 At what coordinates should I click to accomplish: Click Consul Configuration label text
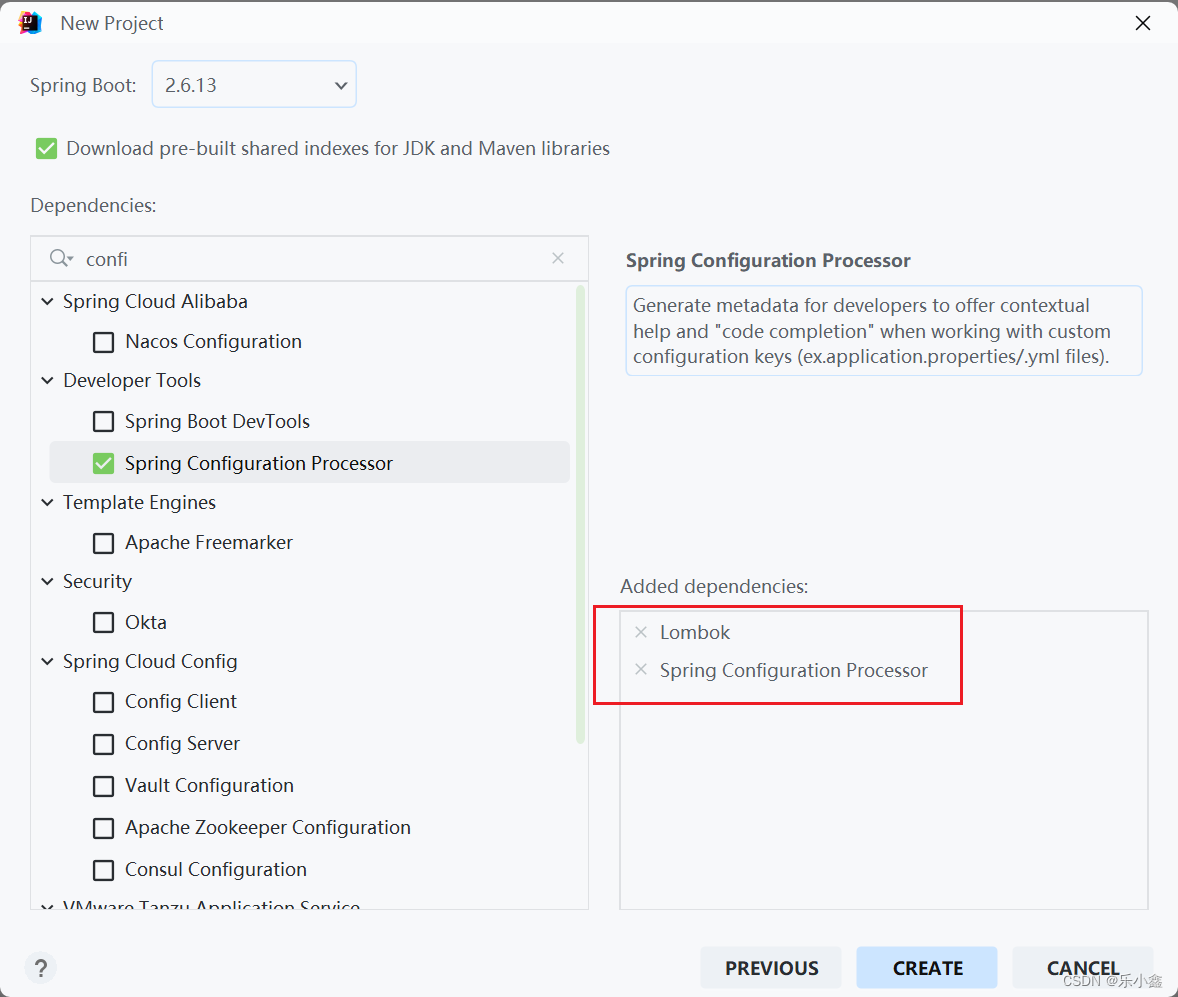pos(216,870)
